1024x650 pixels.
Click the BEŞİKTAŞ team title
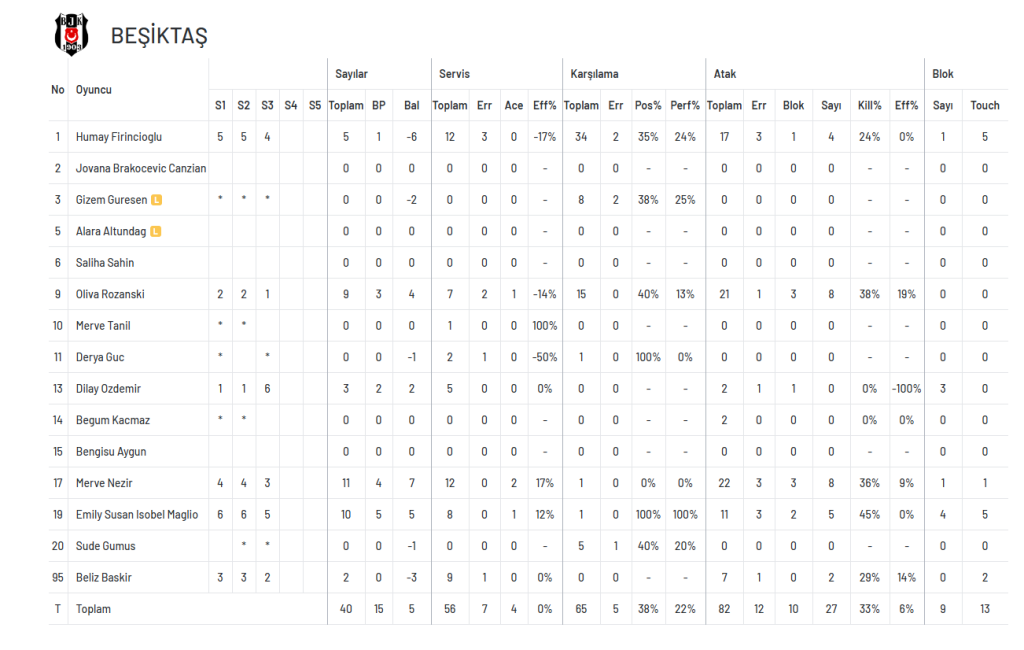pyautogui.click(x=159, y=35)
